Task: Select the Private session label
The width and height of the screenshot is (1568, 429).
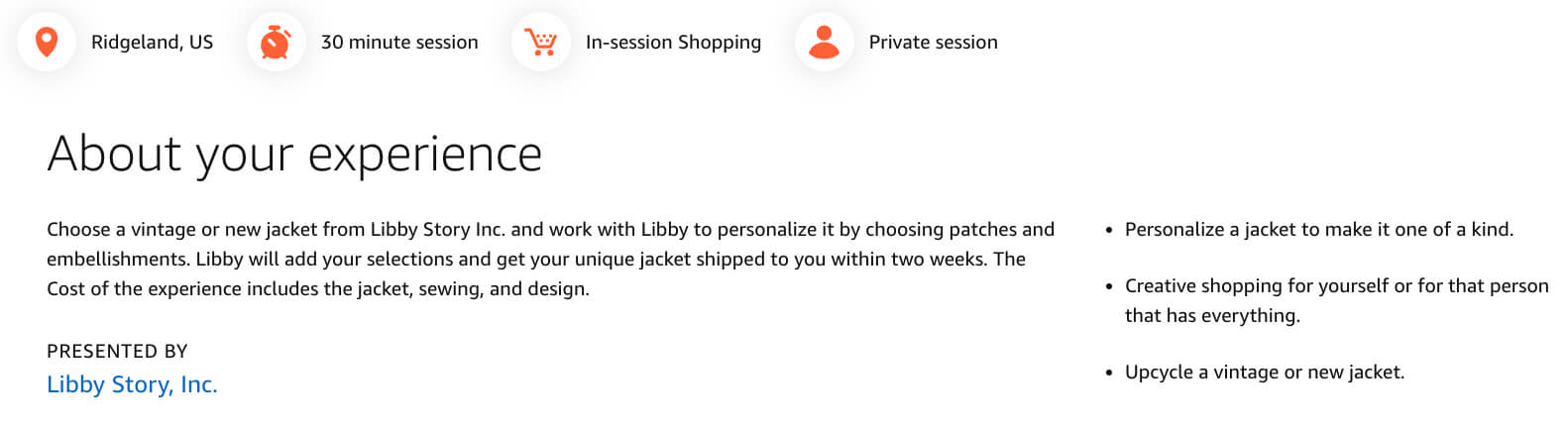Action: [x=933, y=43]
